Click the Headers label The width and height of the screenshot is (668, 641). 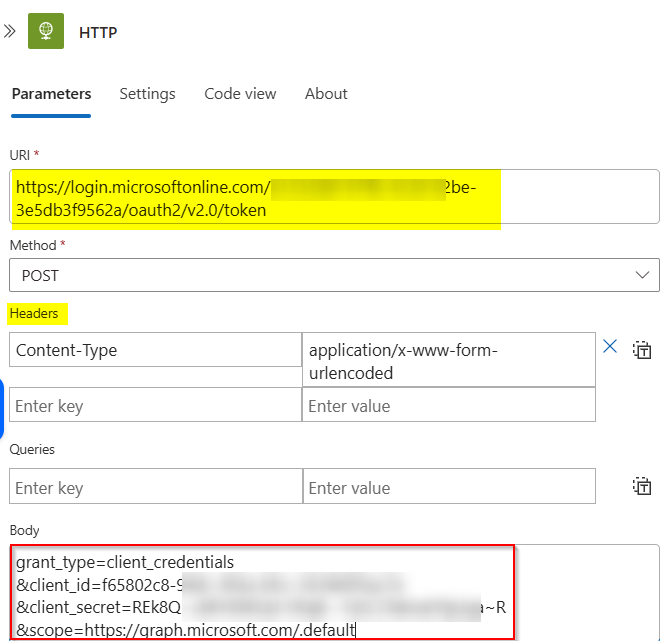point(34,313)
